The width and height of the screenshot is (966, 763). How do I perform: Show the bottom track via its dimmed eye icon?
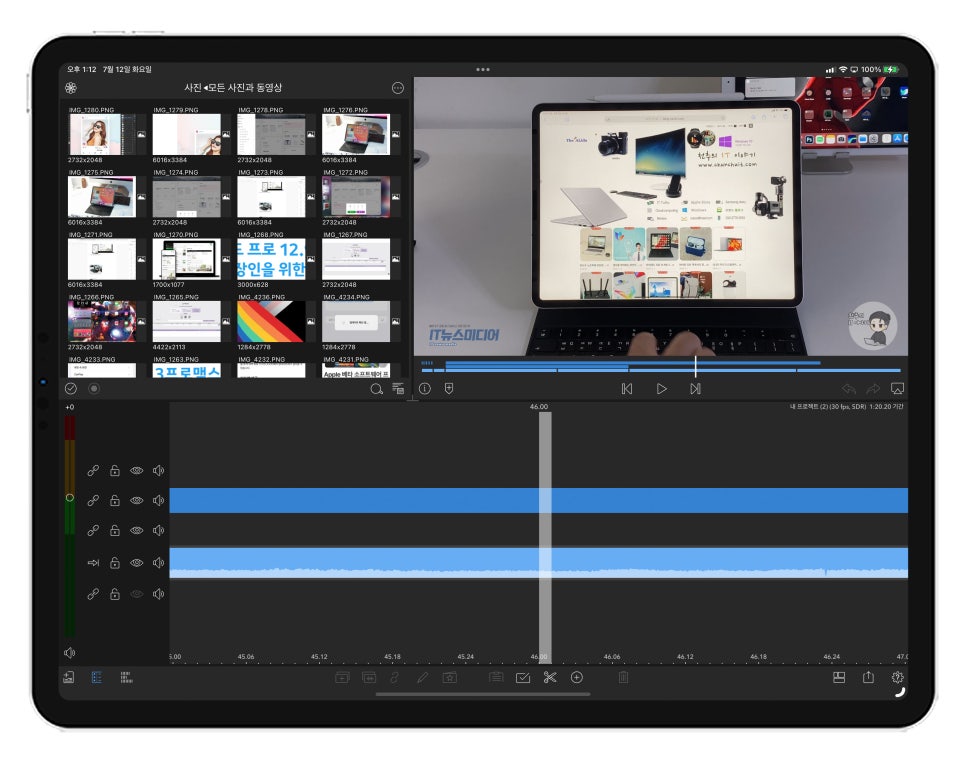tap(137, 594)
